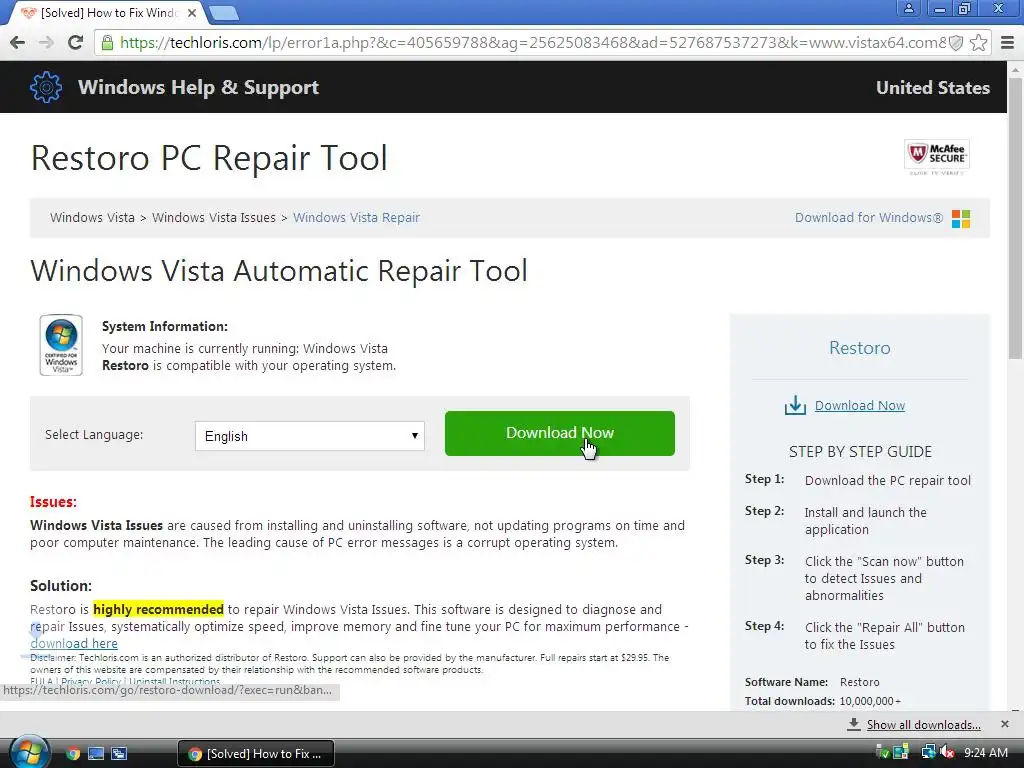This screenshot has height=768, width=1024.
Task: Click the red 'Issues:' heading
Action: click(x=53, y=502)
